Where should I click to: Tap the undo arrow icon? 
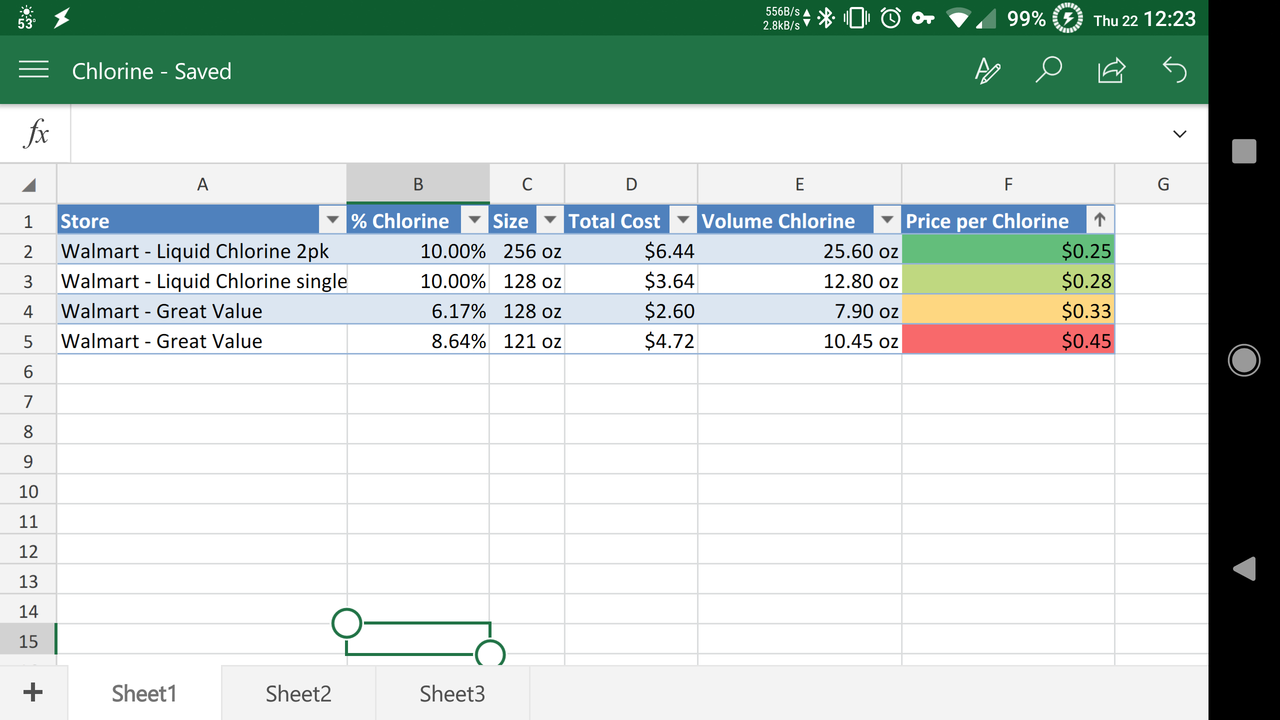(1174, 70)
